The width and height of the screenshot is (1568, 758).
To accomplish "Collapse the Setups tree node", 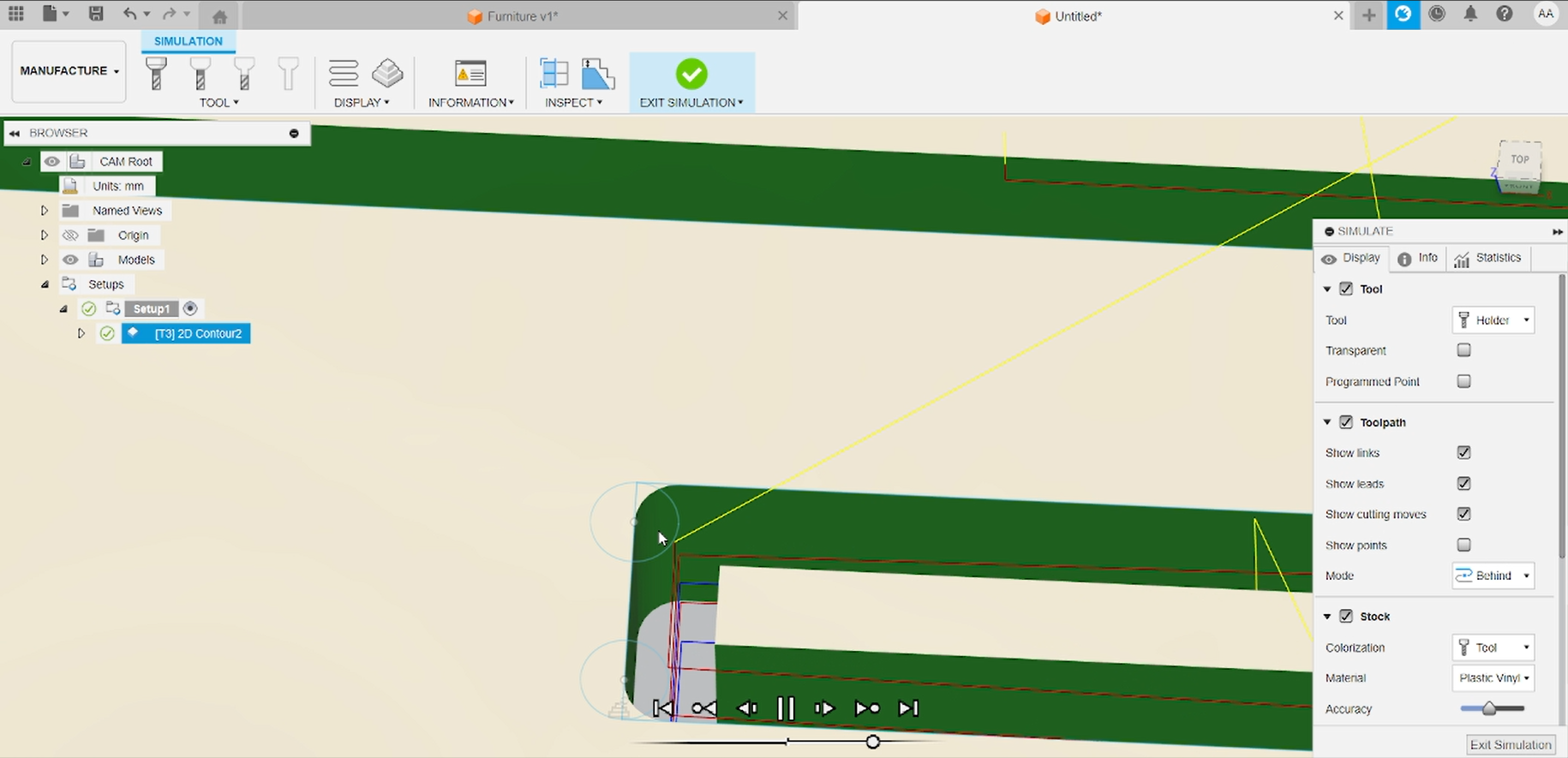I will pyautogui.click(x=45, y=284).
